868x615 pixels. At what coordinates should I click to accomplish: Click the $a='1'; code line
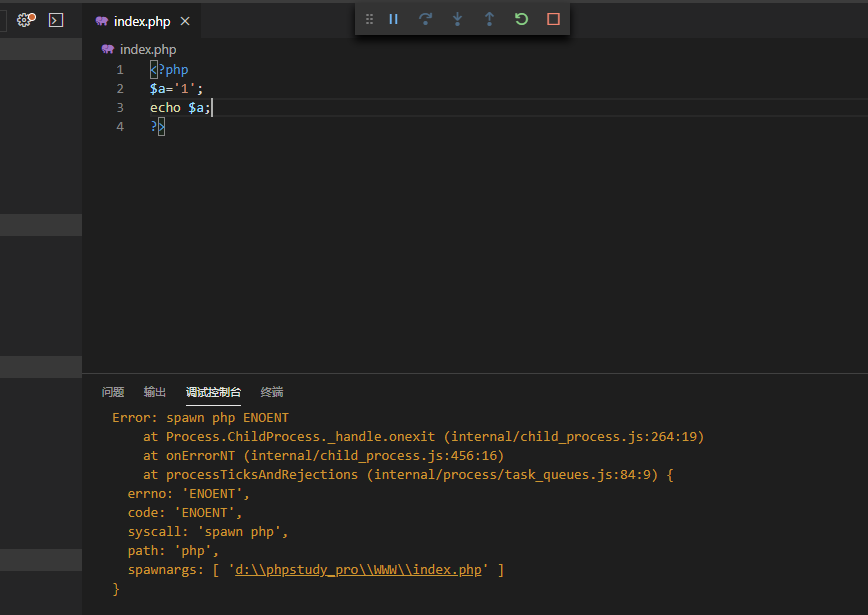coord(176,89)
